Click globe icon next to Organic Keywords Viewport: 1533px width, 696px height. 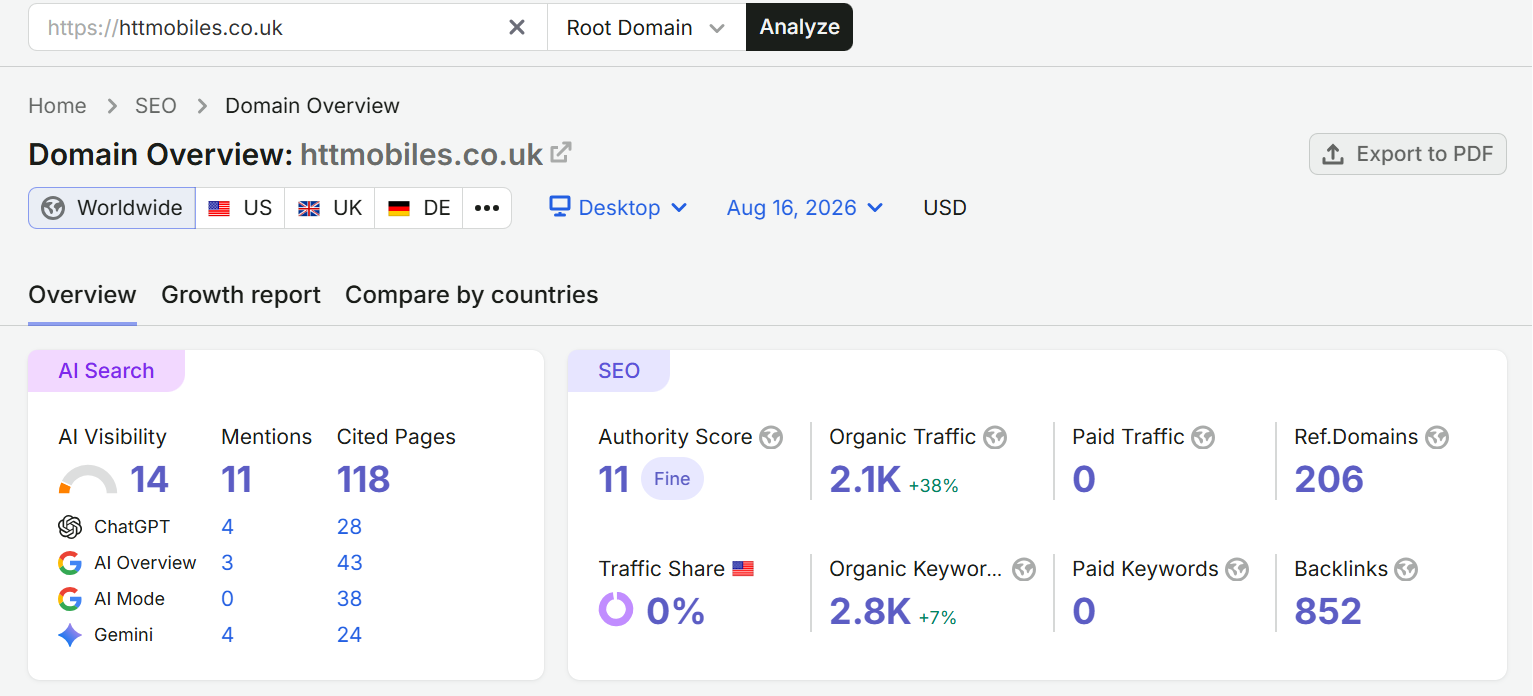click(x=1024, y=569)
